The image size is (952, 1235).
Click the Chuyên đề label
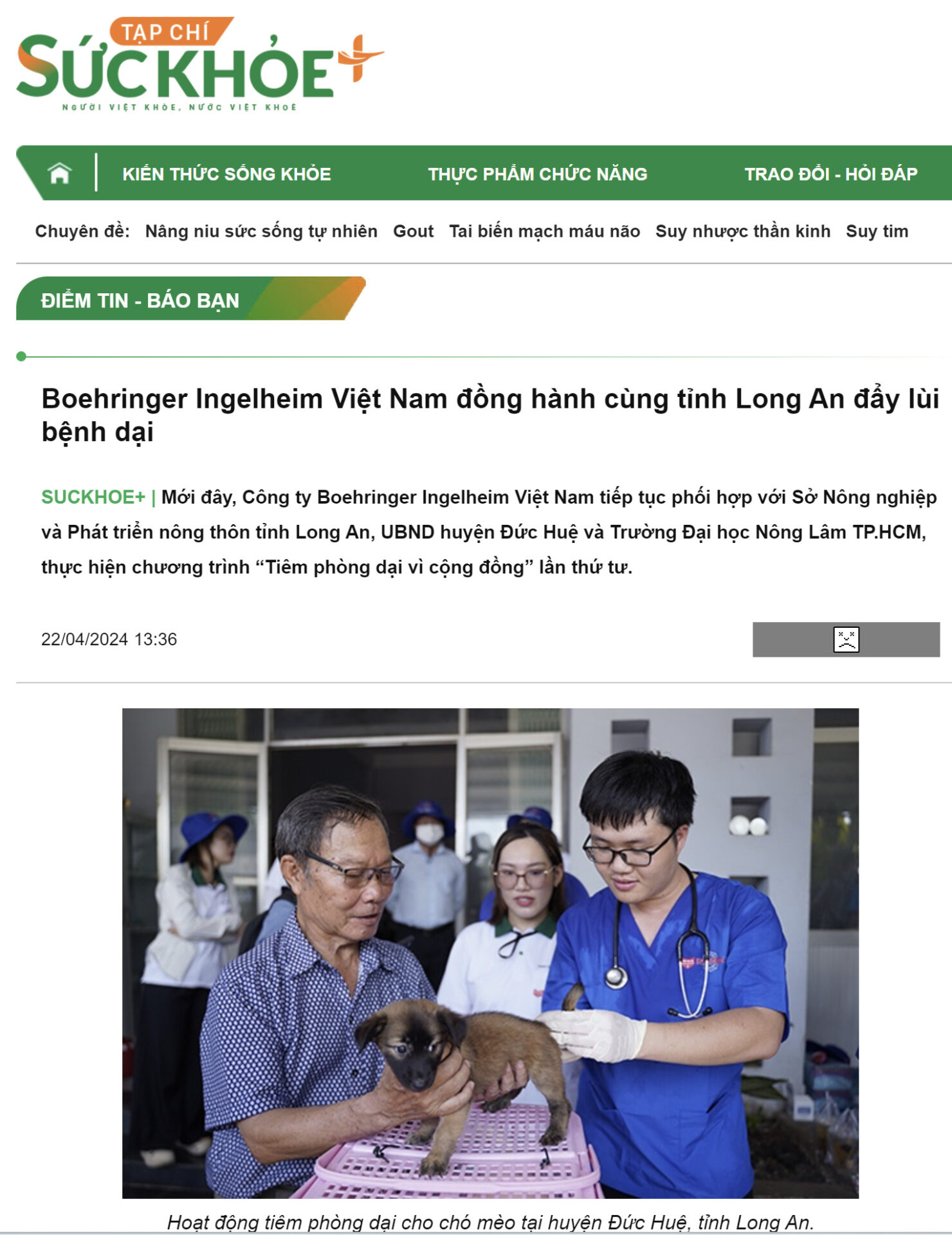[x=82, y=231]
